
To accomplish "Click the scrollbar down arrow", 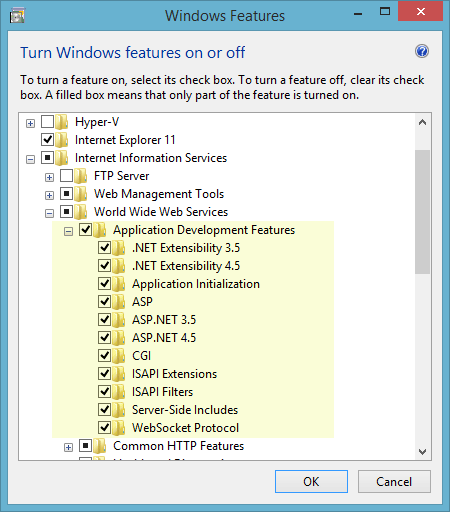I will pos(423,452).
